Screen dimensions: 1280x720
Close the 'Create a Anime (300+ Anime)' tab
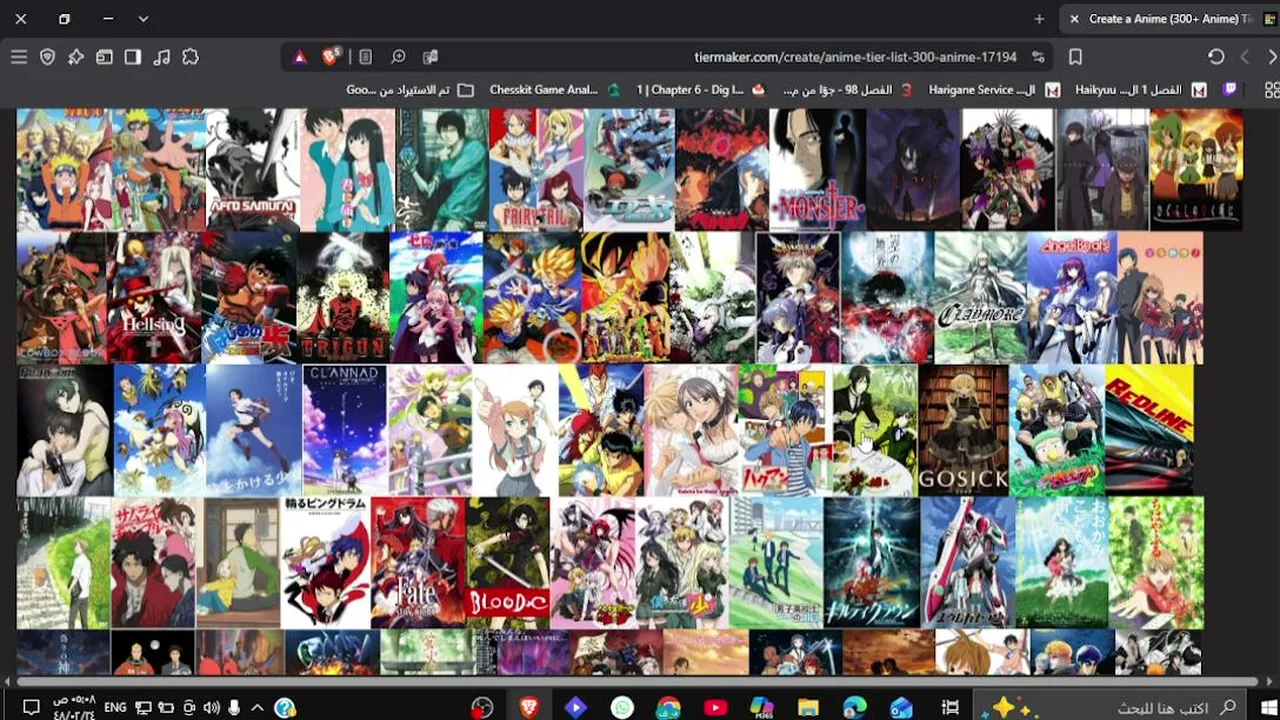[x=1074, y=19]
